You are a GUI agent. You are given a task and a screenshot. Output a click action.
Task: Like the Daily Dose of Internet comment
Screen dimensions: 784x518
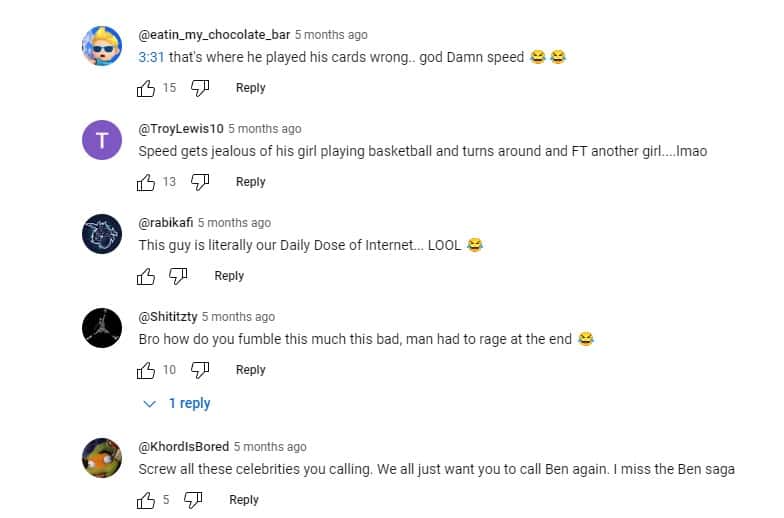pyautogui.click(x=146, y=276)
